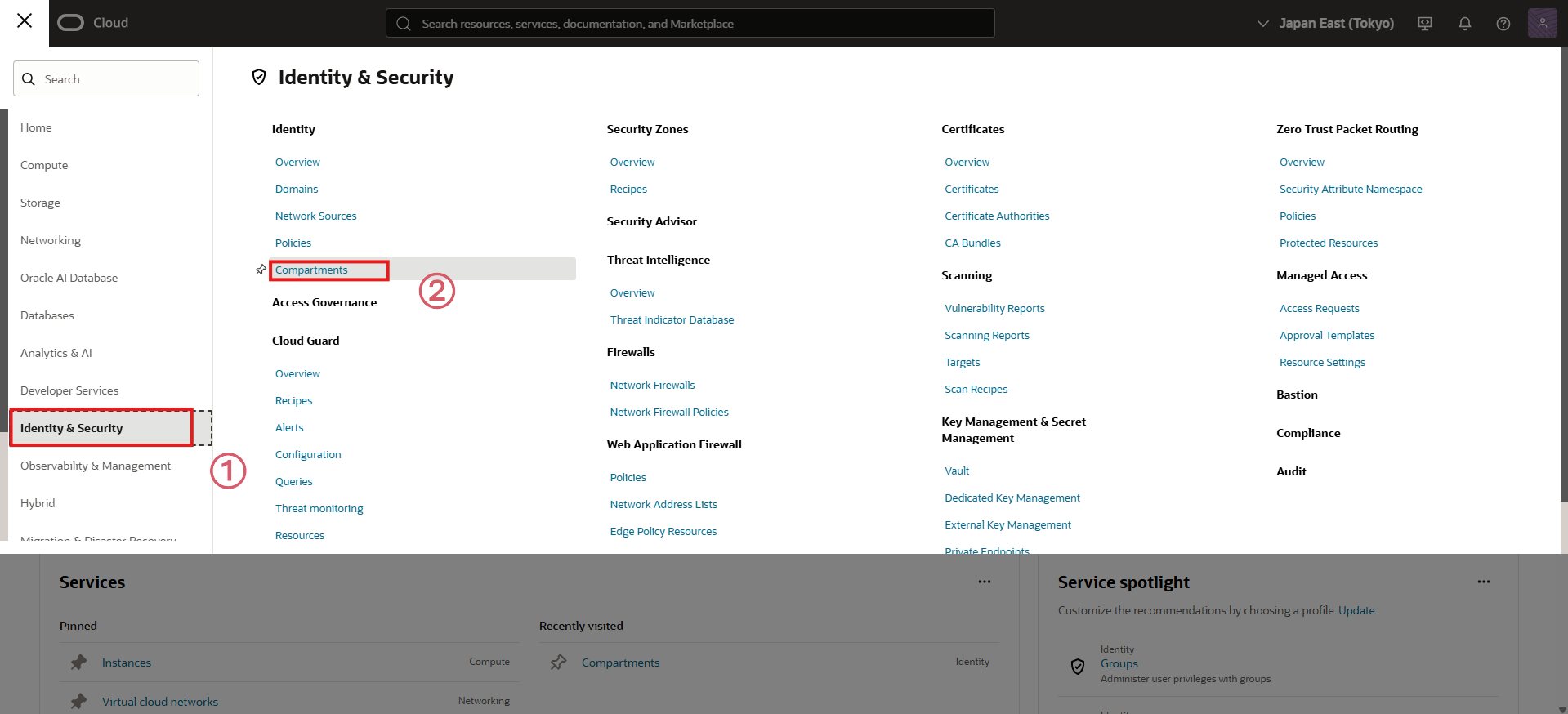Open the Services panel three-dot menu

(985, 582)
